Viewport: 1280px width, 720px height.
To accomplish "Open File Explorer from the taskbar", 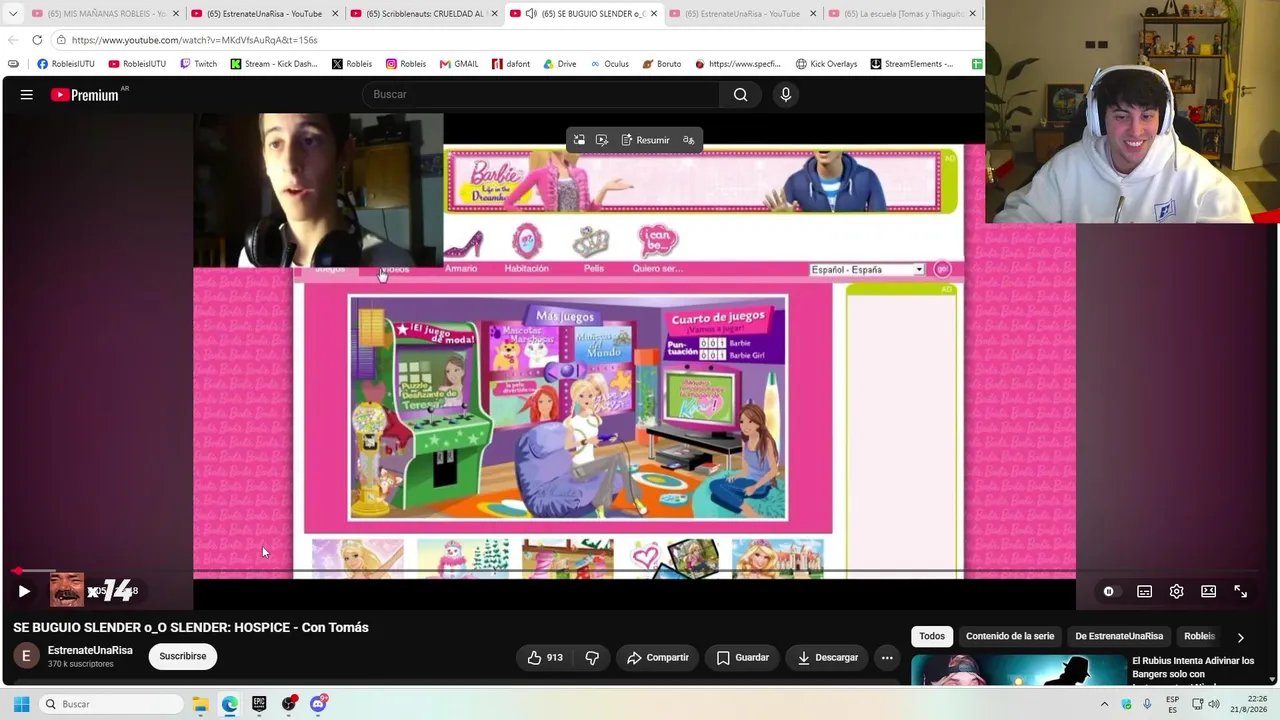I will [200, 704].
